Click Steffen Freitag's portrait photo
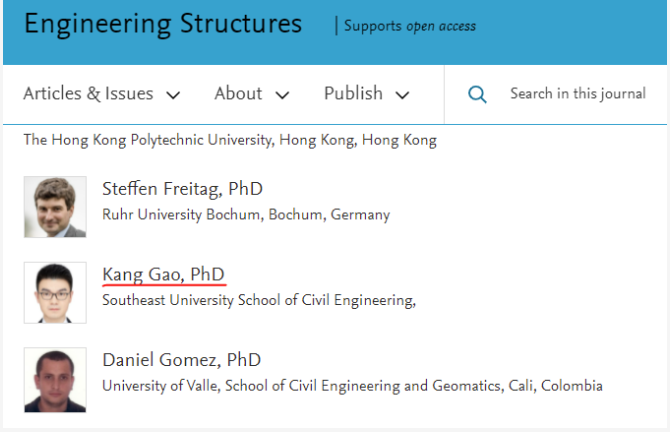The width and height of the screenshot is (670, 432). 55,207
